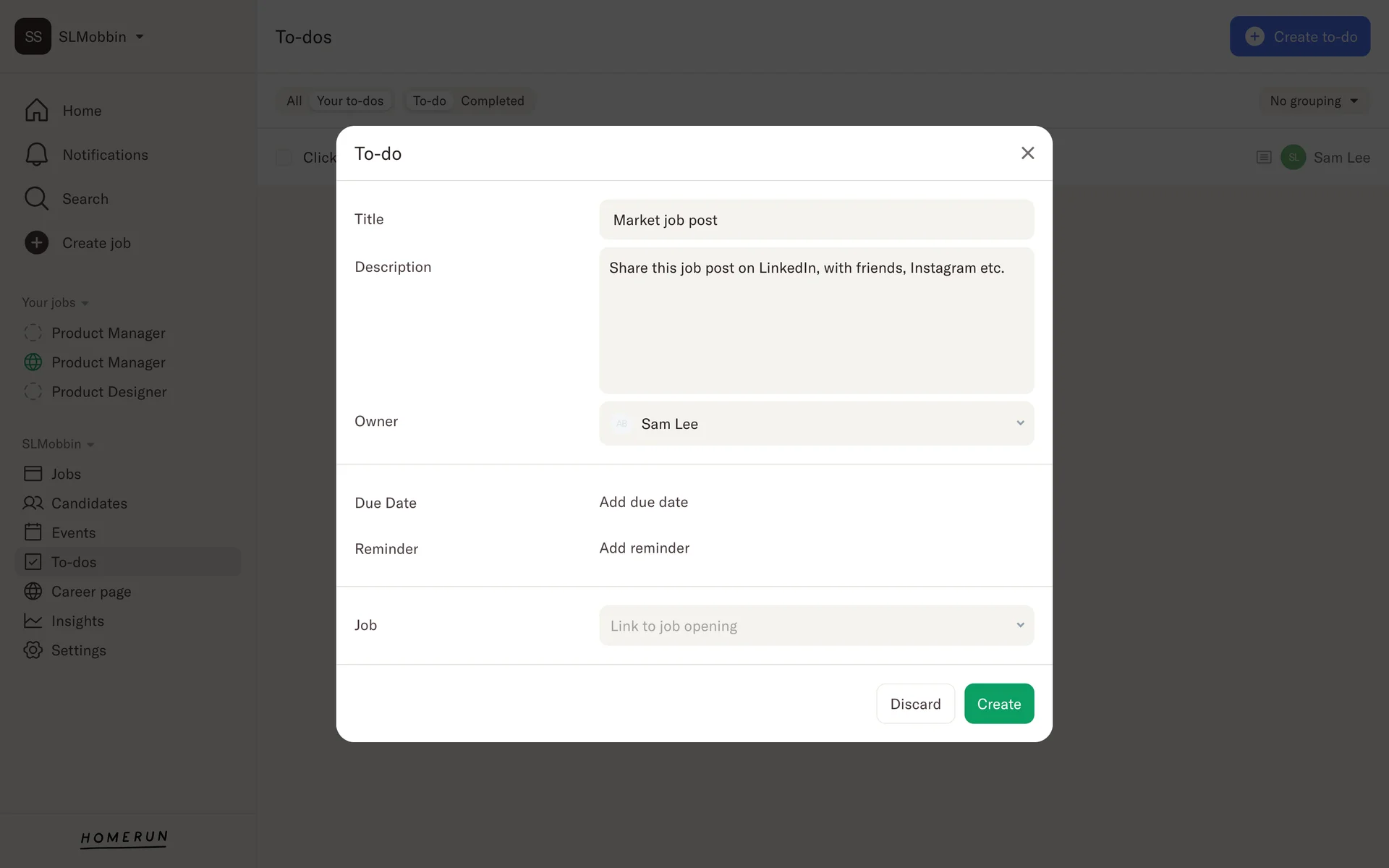Click the Search magnifier icon
The height and width of the screenshot is (868, 1389).
36,199
